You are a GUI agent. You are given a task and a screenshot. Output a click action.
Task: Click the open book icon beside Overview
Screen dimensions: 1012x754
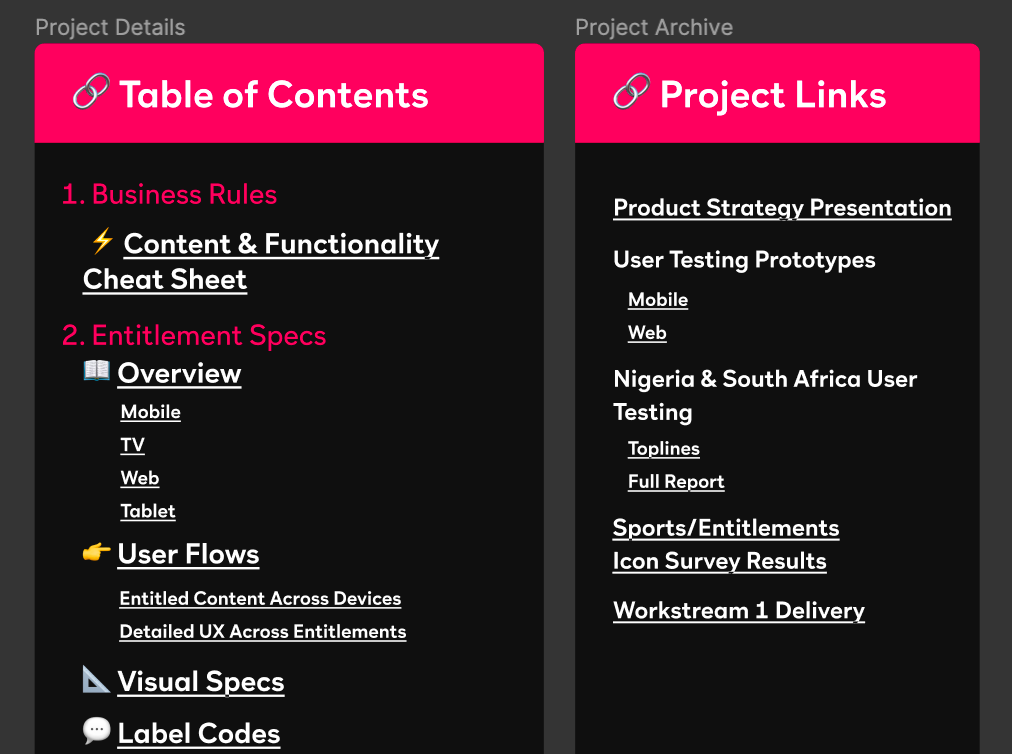pos(97,371)
